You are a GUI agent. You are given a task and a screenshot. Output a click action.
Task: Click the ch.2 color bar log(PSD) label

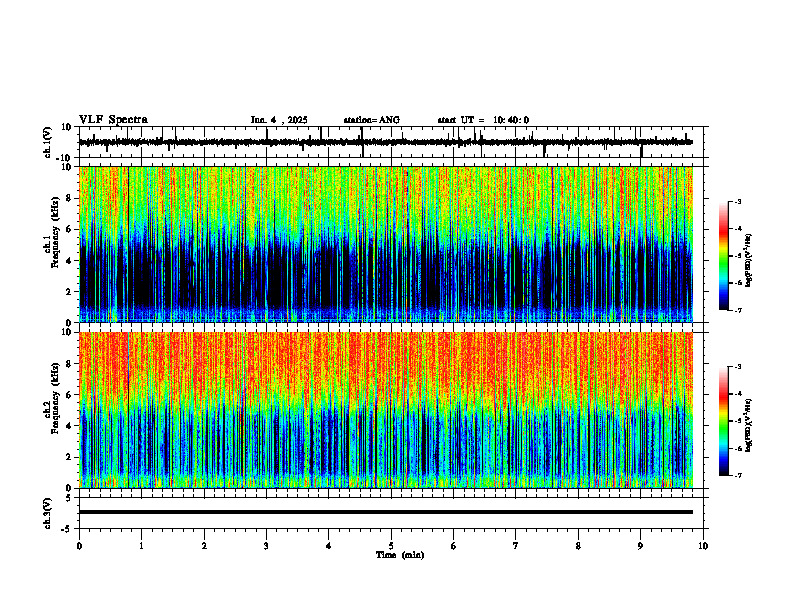click(x=749, y=426)
